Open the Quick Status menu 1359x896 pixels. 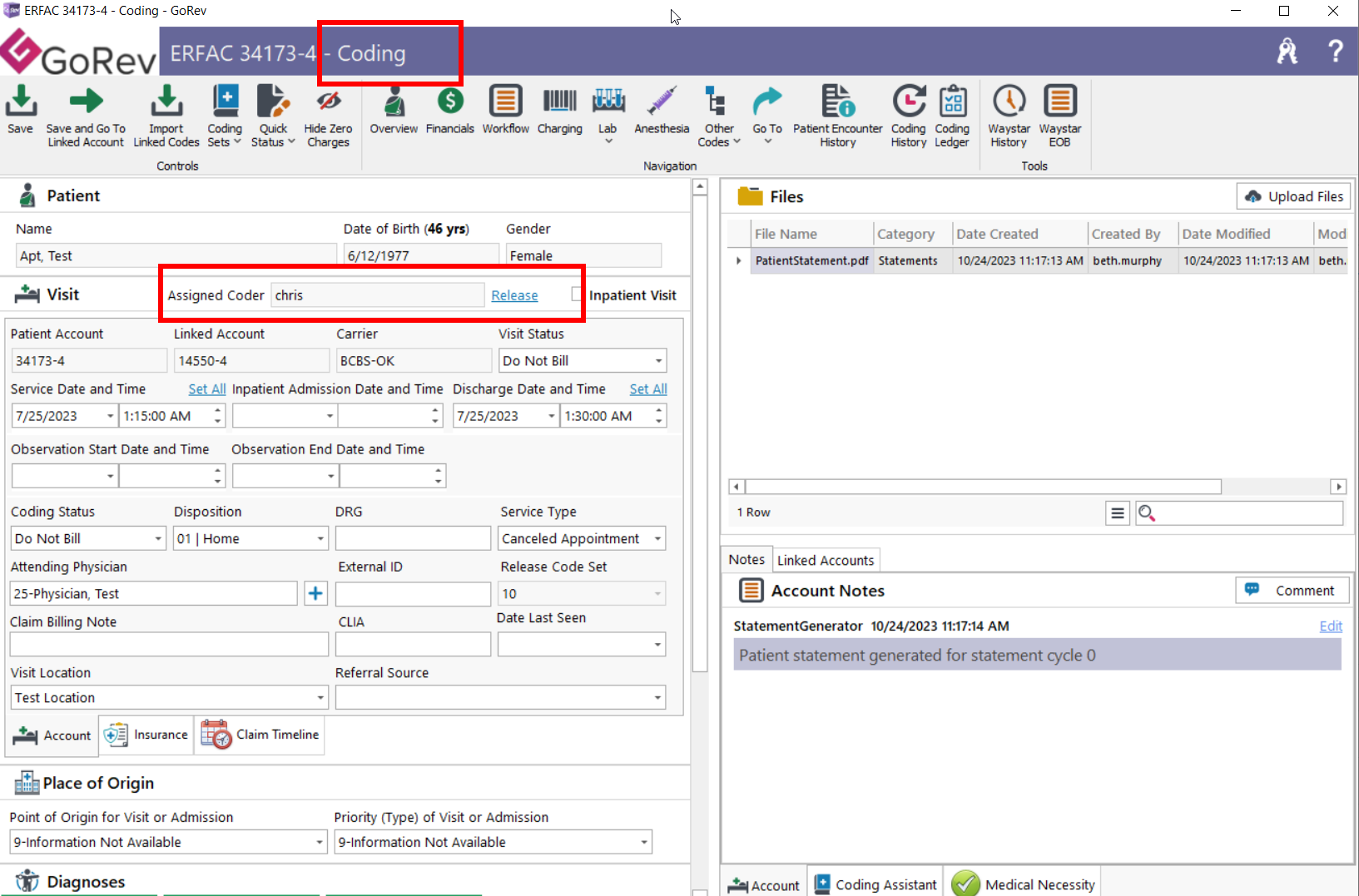273,116
